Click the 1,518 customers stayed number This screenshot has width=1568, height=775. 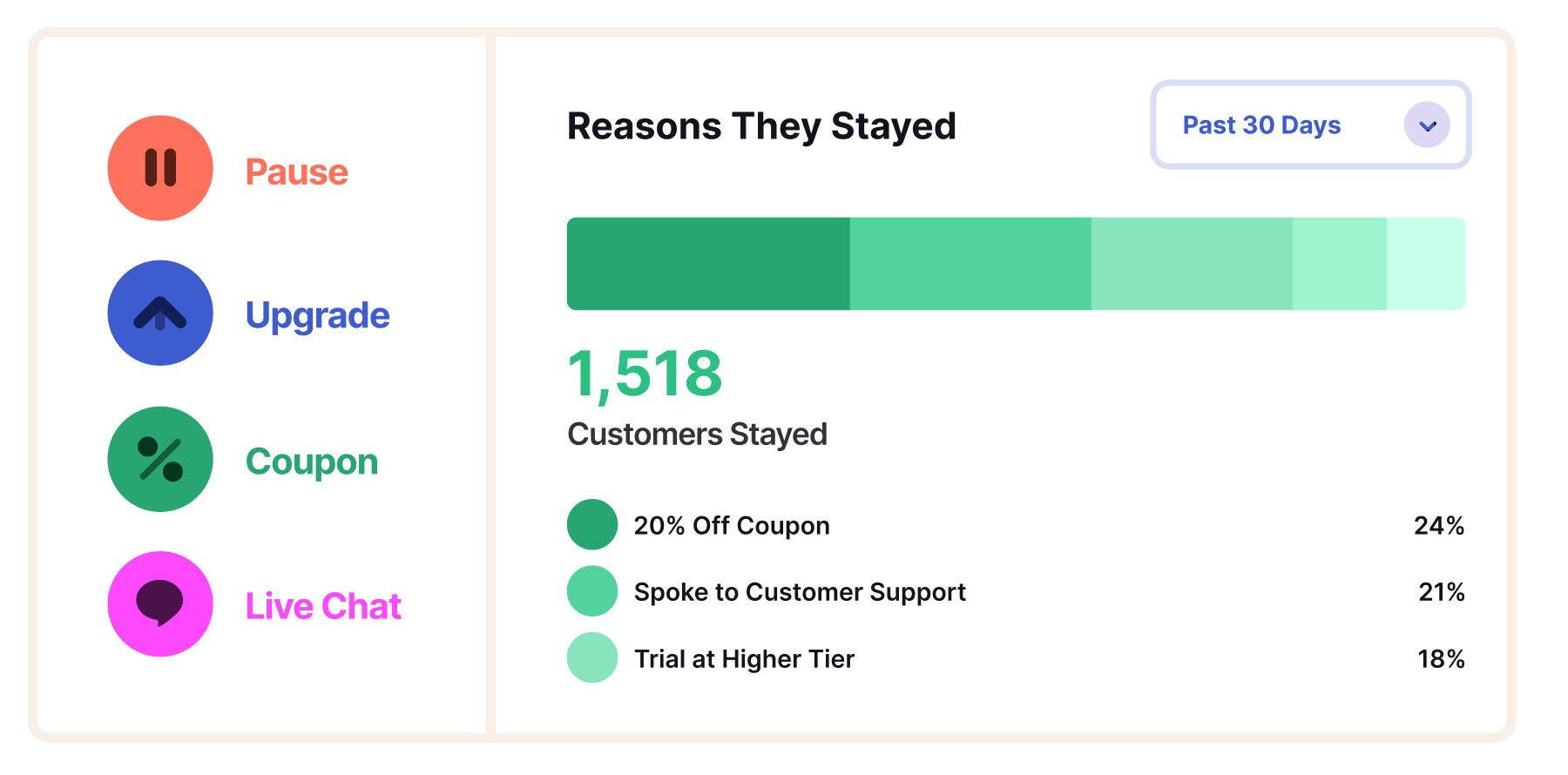[645, 374]
